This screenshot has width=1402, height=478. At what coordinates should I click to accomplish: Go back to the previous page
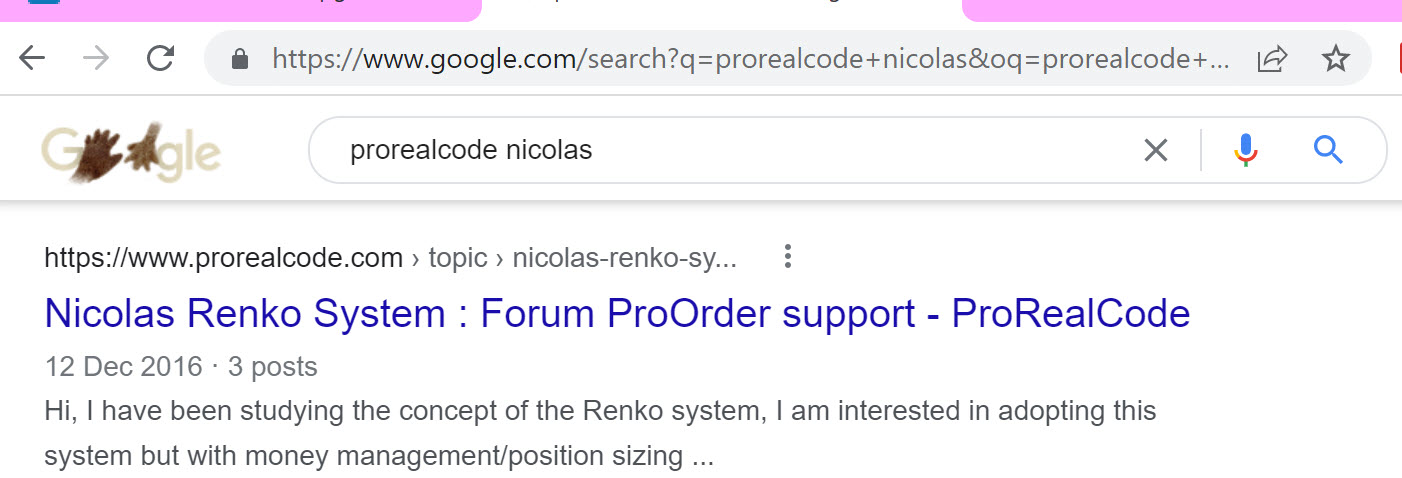(x=32, y=59)
